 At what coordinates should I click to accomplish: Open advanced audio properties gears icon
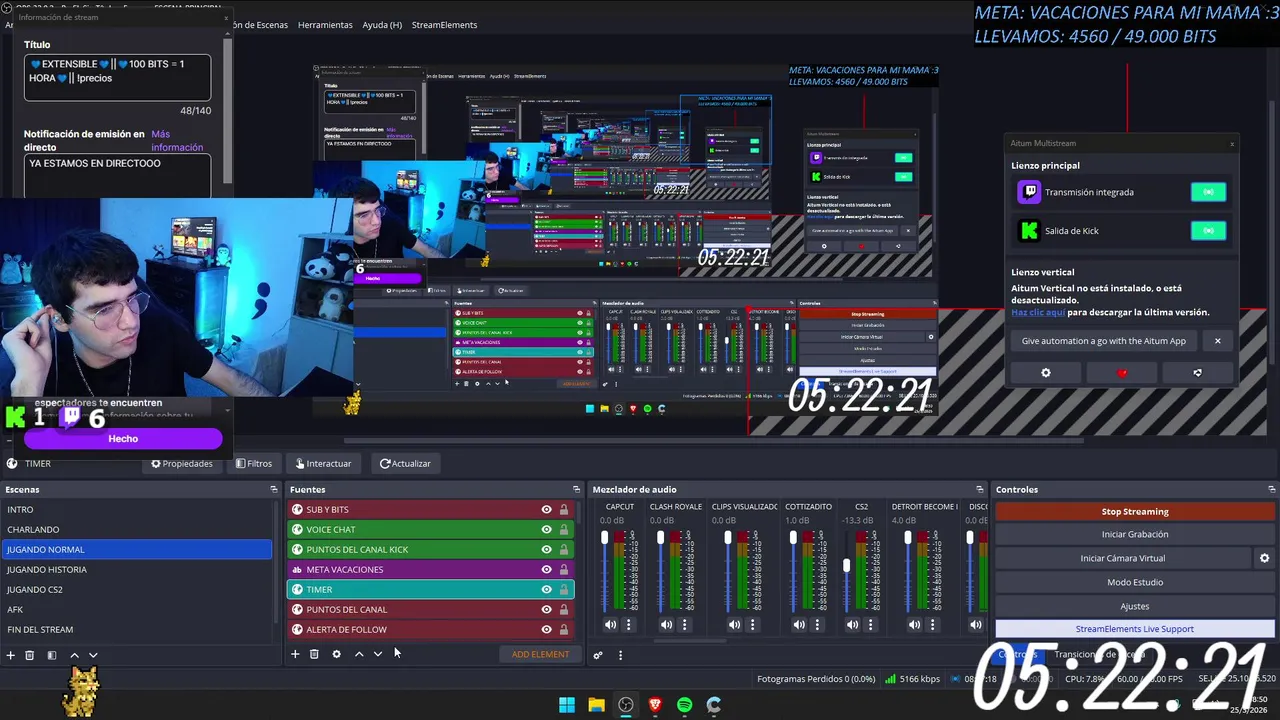[x=598, y=655]
